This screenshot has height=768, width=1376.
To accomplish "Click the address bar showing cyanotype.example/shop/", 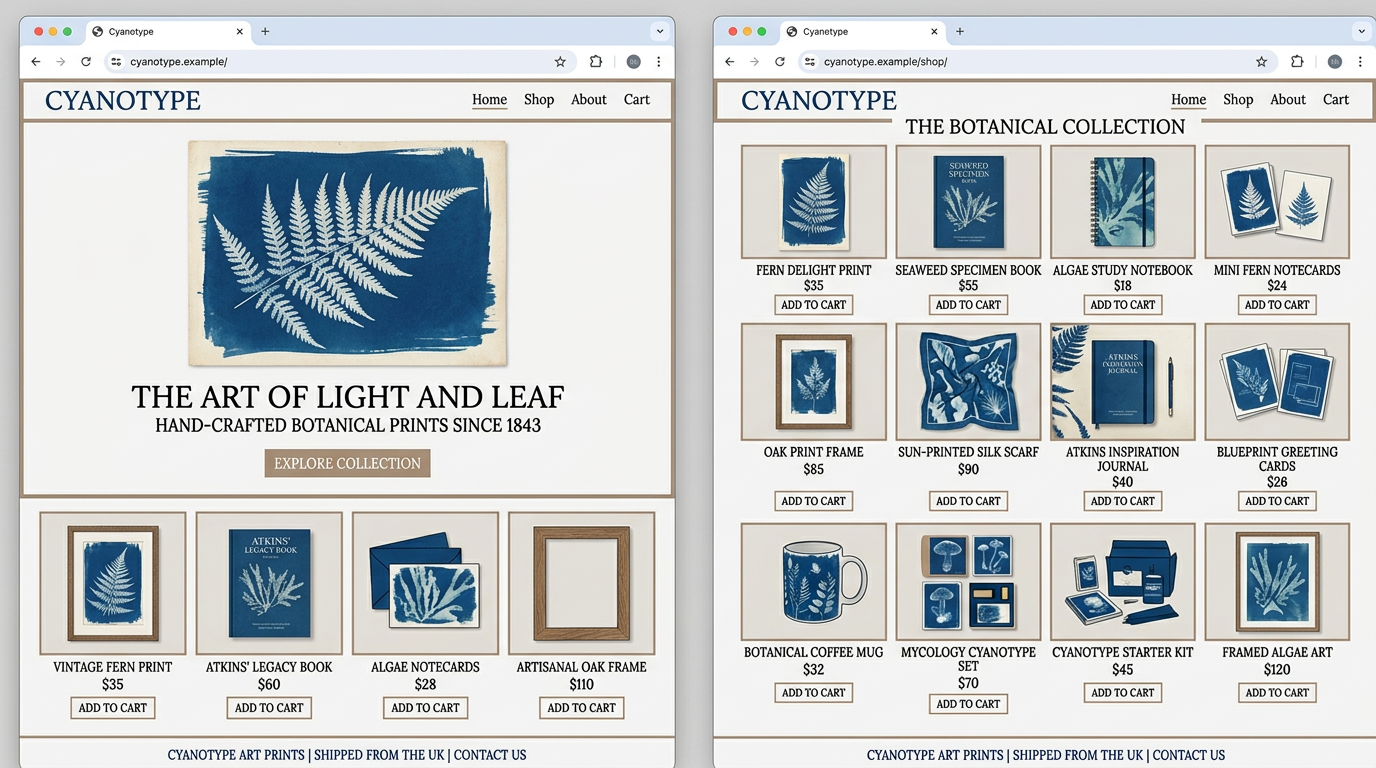I will [x=1030, y=62].
